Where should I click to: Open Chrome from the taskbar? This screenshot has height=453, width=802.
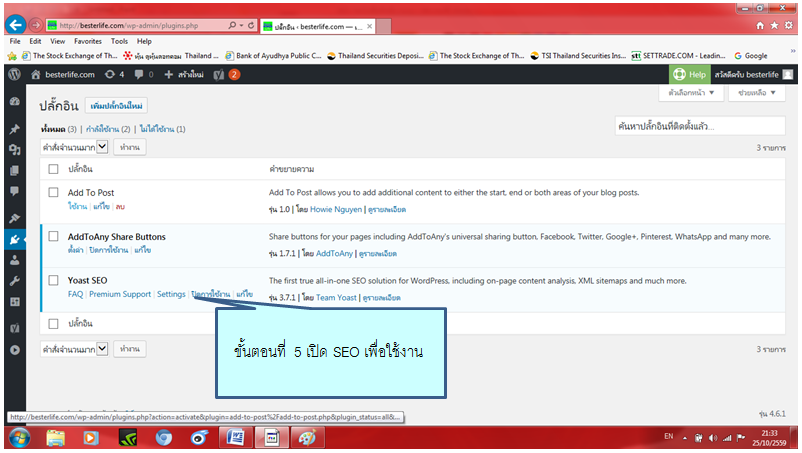pos(164,438)
